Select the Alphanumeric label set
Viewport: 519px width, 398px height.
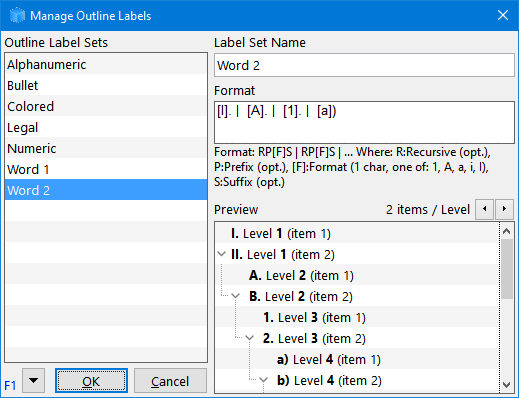[x=106, y=64]
